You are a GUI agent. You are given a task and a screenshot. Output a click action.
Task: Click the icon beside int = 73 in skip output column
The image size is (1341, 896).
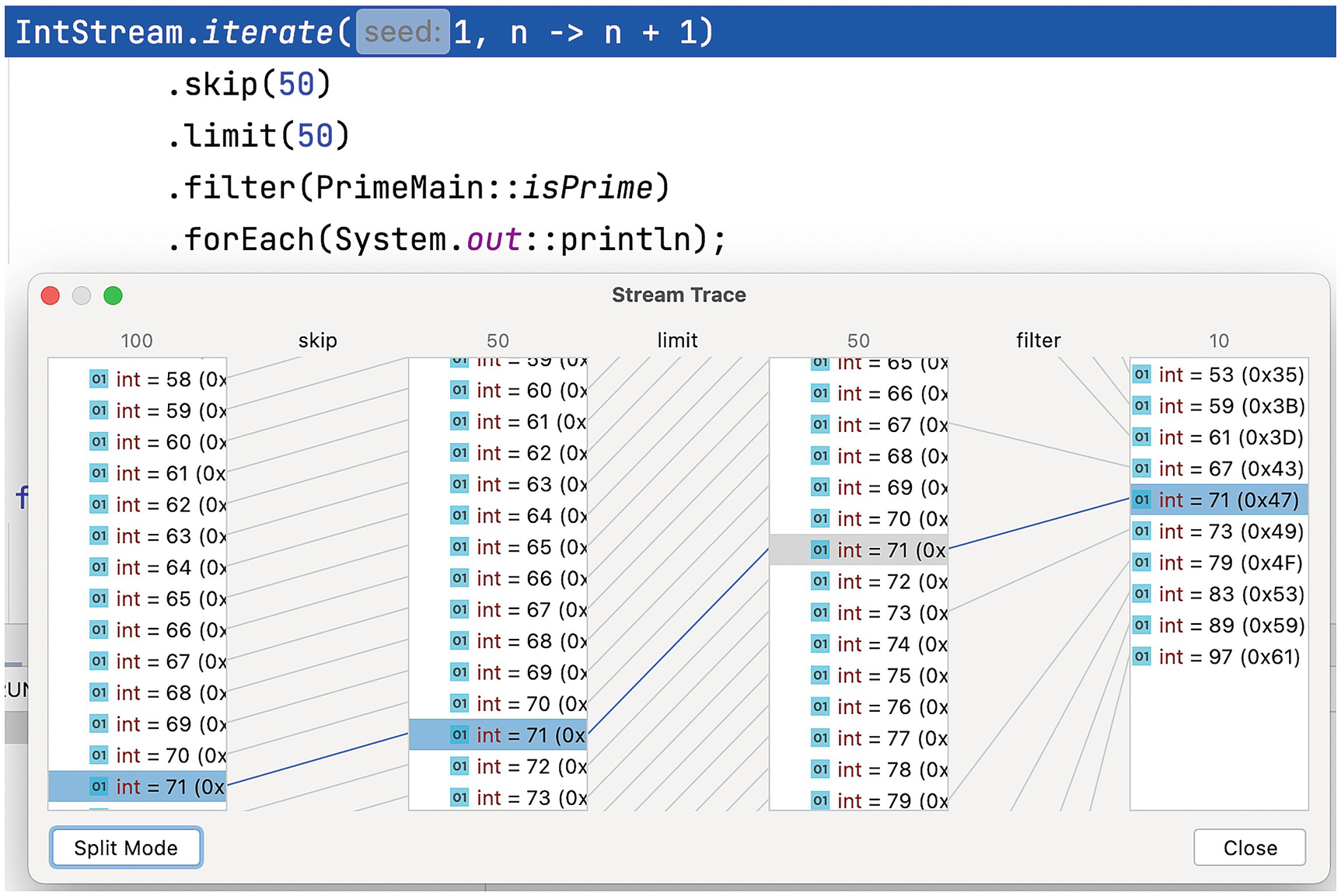click(x=459, y=797)
